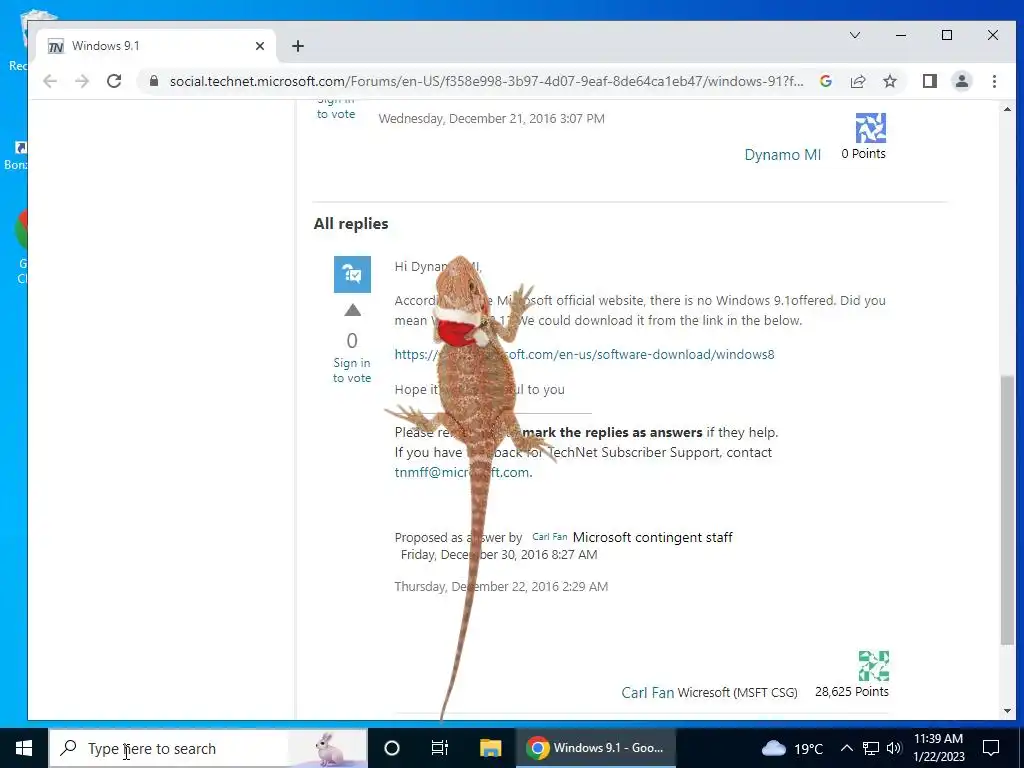Open the site lock security icon
This screenshot has height=768, width=1024.
154,81
